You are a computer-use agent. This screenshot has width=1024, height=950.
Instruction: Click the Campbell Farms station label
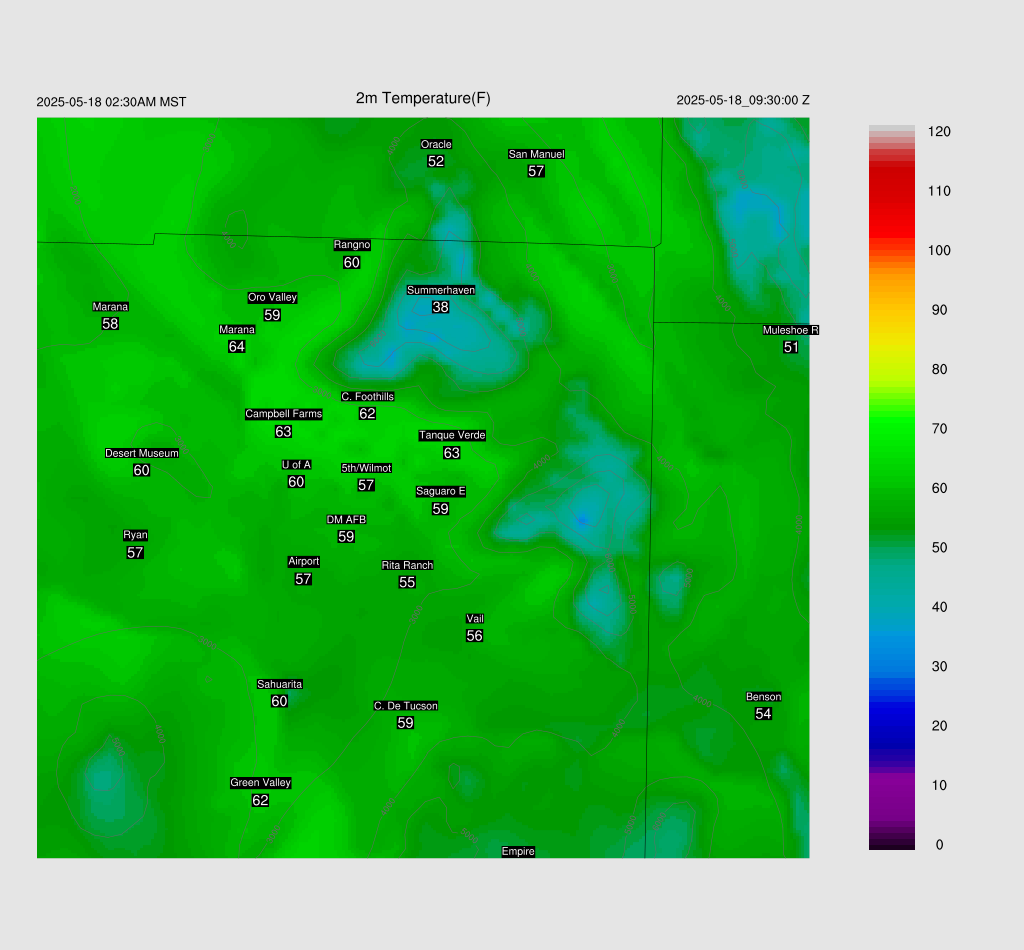click(283, 414)
